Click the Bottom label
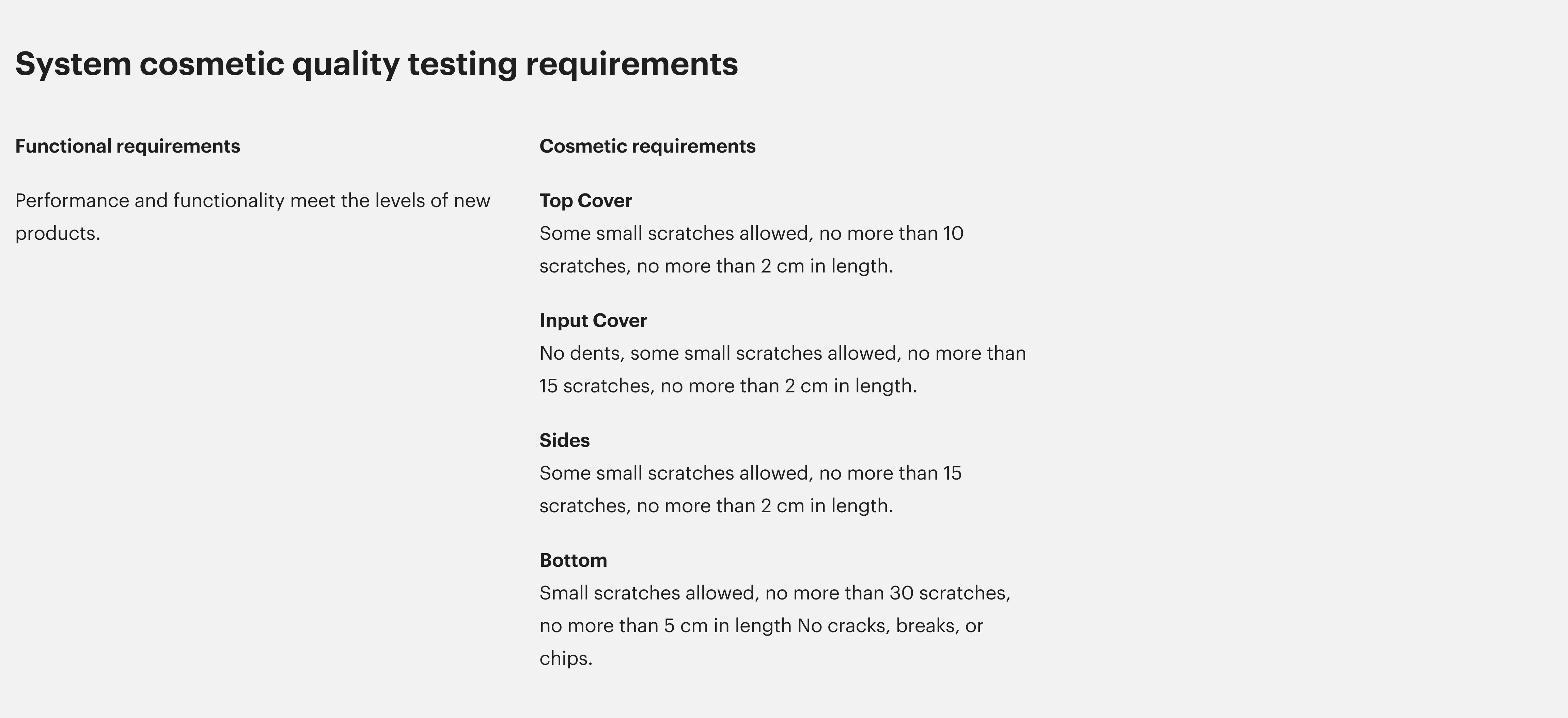This screenshot has width=1568, height=718. 573,560
